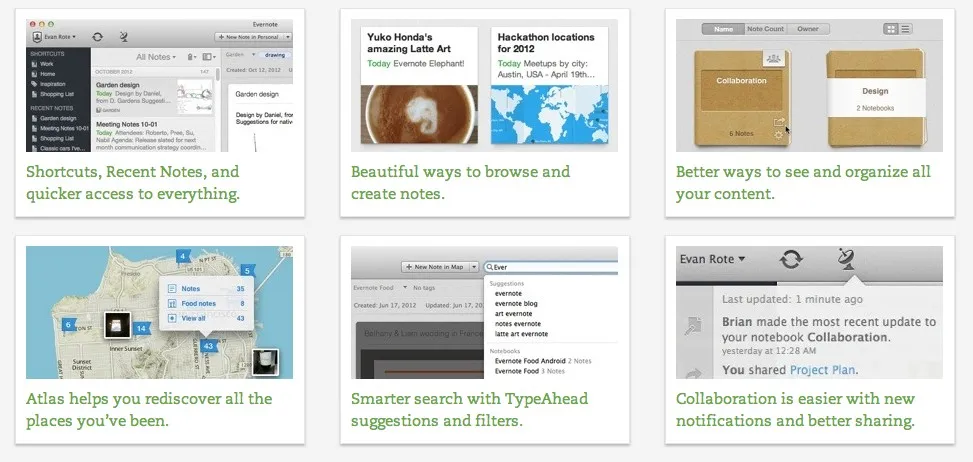Click map pin flag numbered 14
The height and width of the screenshot is (462, 973).
pyautogui.click(x=141, y=329)
